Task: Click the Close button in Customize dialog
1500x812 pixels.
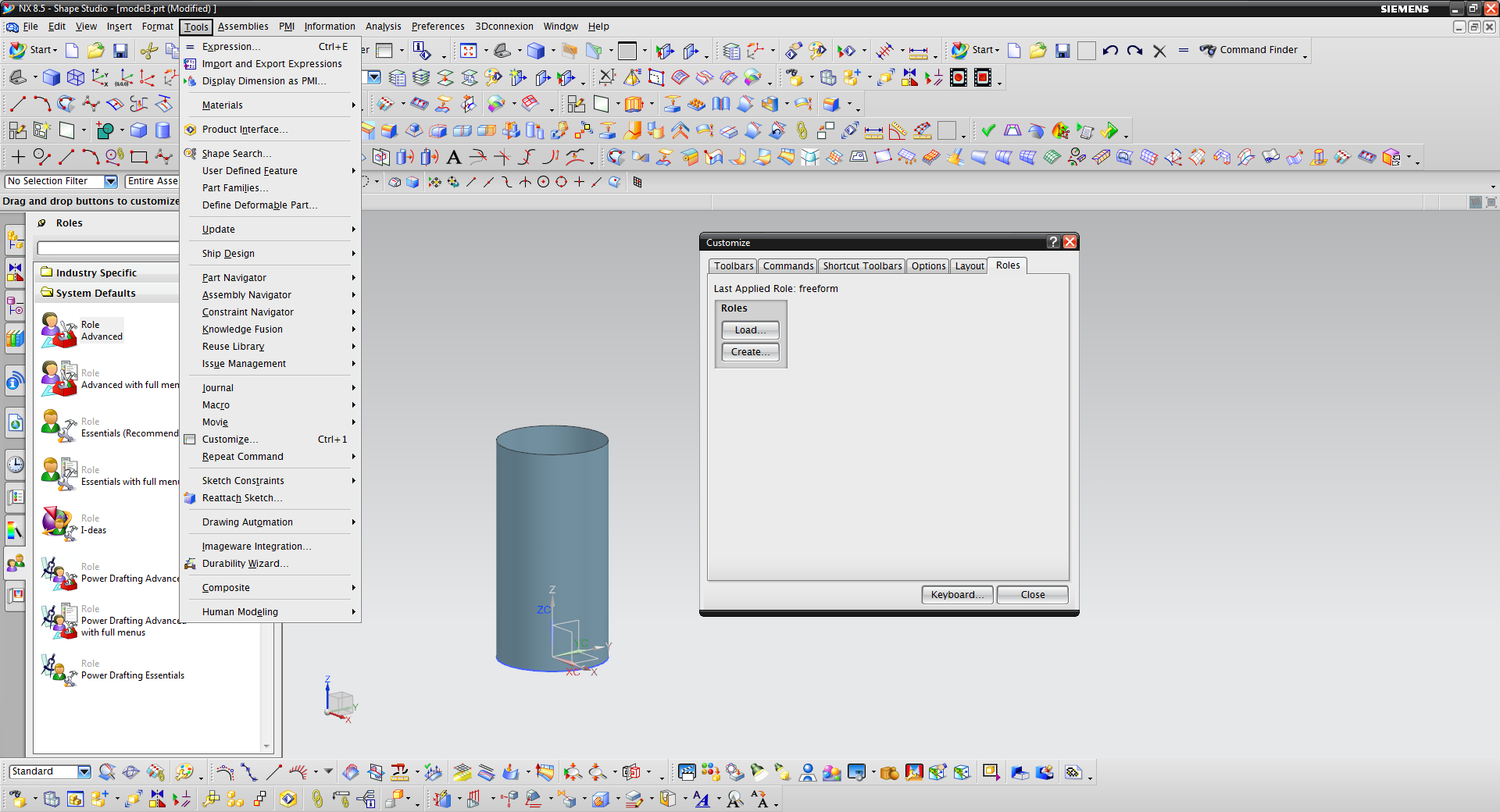Action: (1032, 595)
